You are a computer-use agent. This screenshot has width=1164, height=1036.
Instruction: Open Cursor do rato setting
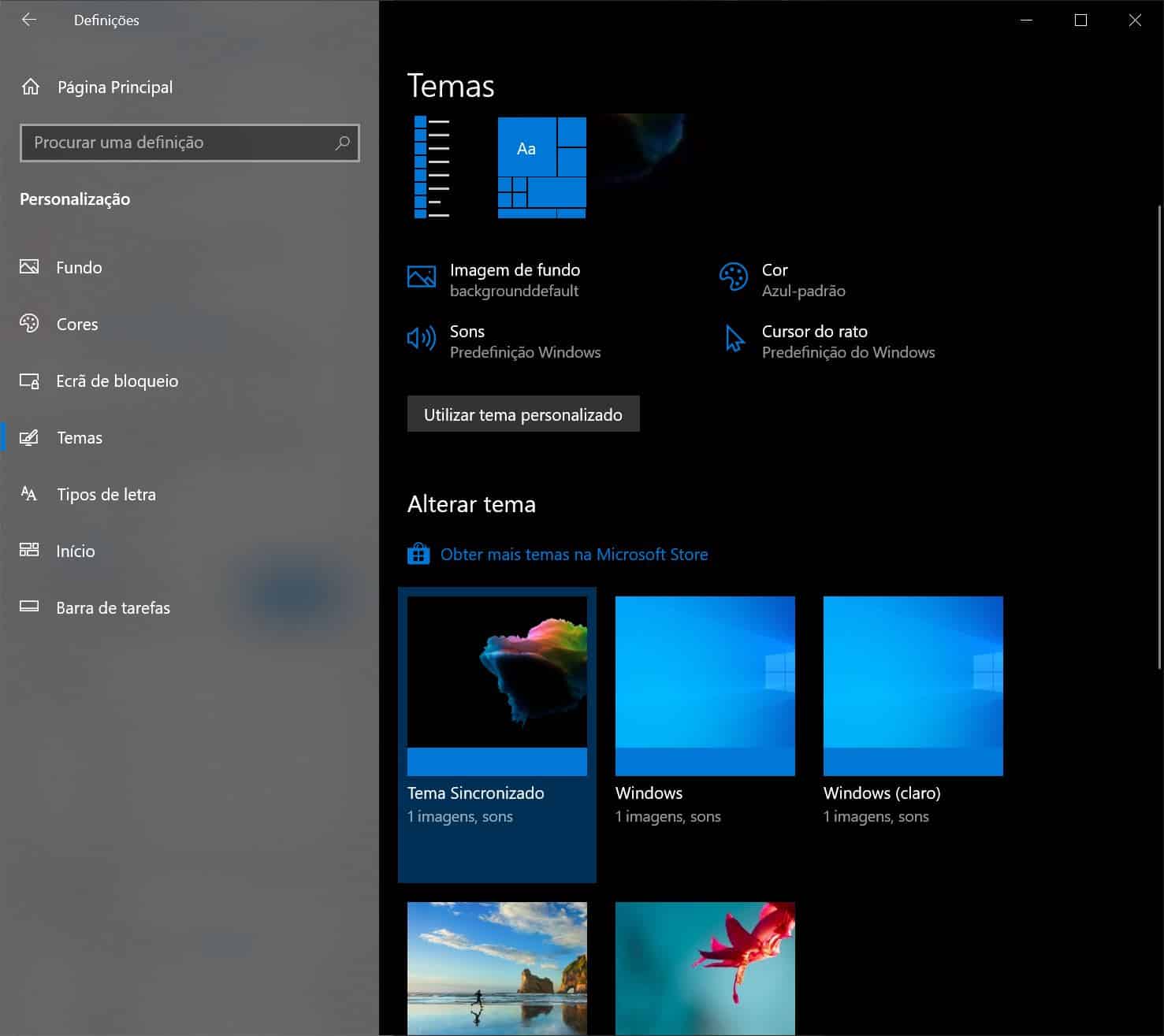click(x=827, y=341)
